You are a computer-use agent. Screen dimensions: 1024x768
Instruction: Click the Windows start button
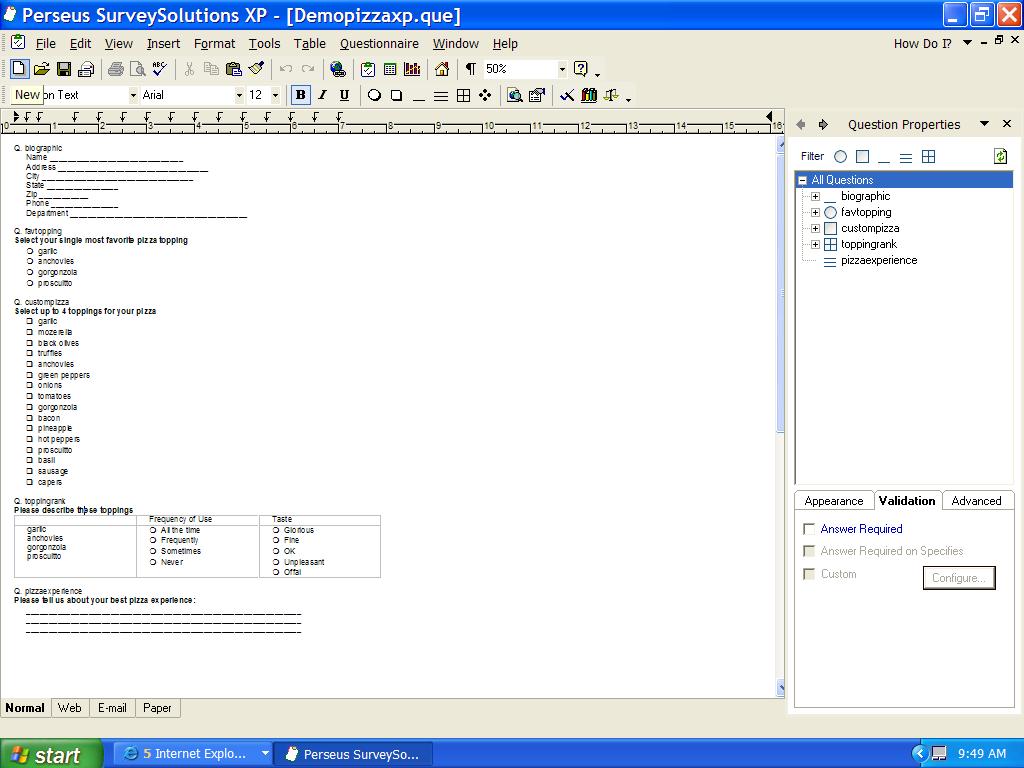click(x=51, y=754)
